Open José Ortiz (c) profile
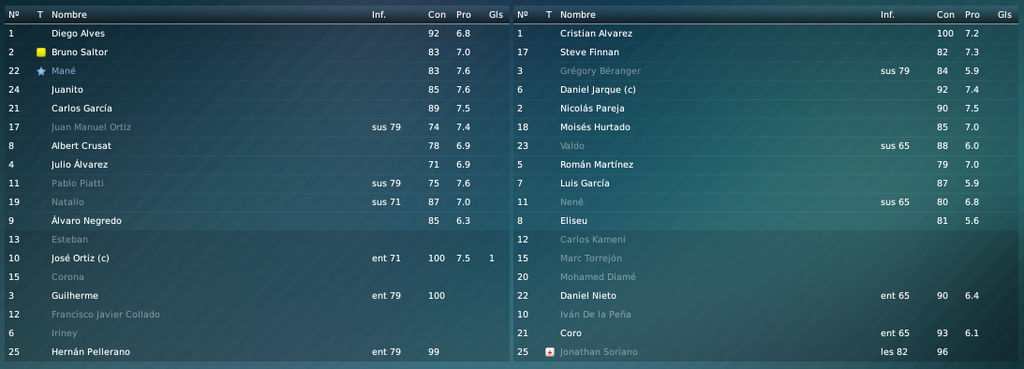The image size is (1024, 369). [x=80, y=258]
